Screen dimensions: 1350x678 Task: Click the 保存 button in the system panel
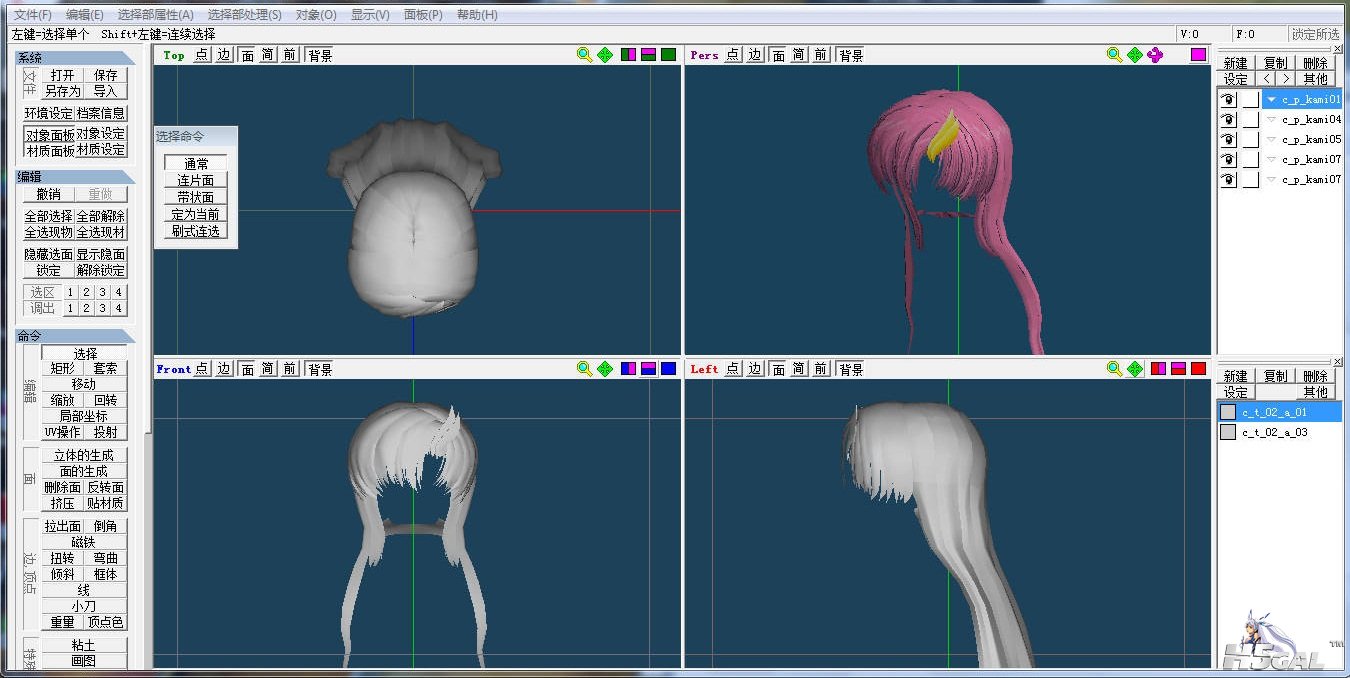pyautogui.click(x=106, y=75)
